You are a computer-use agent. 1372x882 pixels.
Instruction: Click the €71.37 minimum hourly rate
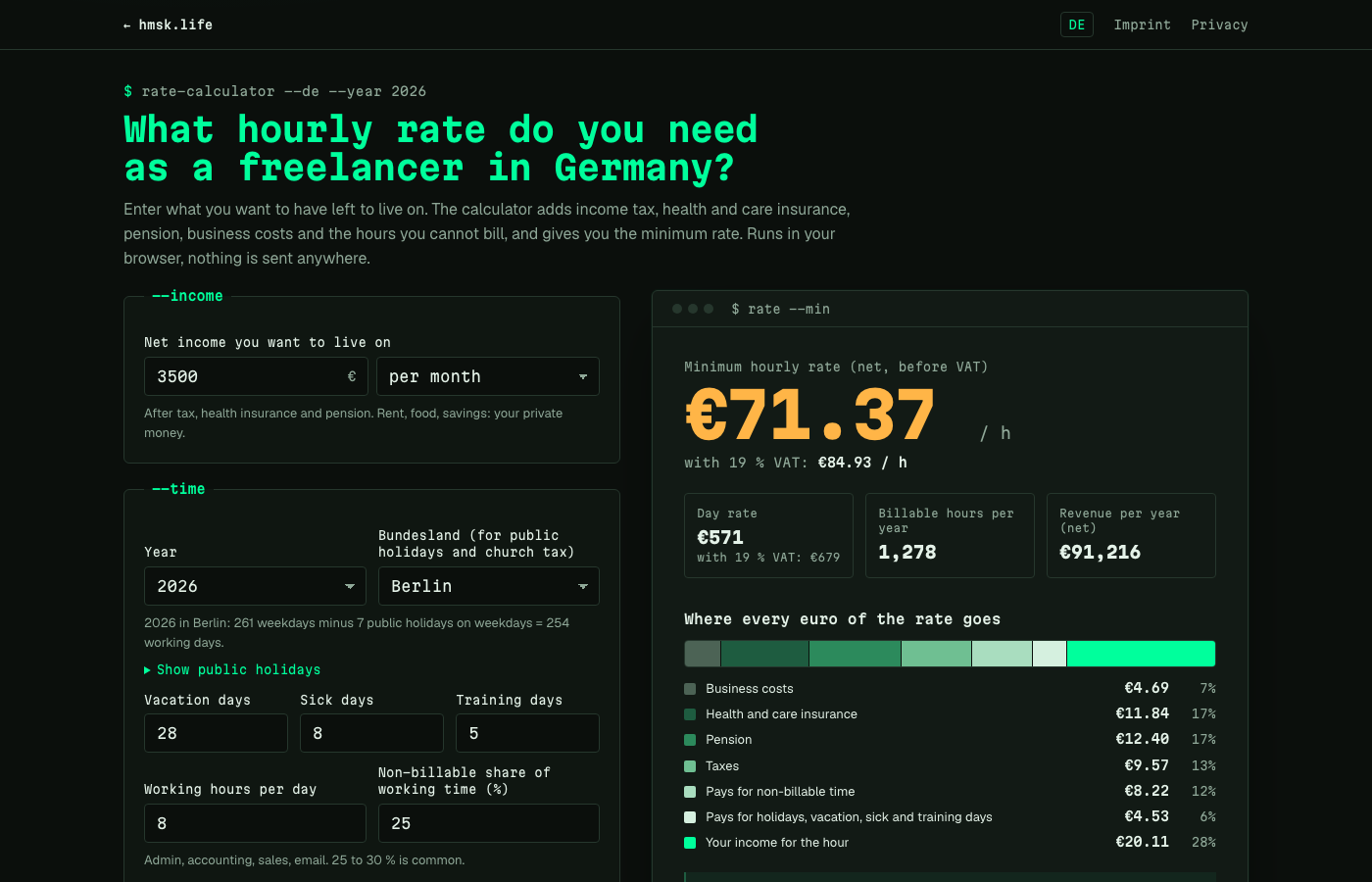coord(810,415)
